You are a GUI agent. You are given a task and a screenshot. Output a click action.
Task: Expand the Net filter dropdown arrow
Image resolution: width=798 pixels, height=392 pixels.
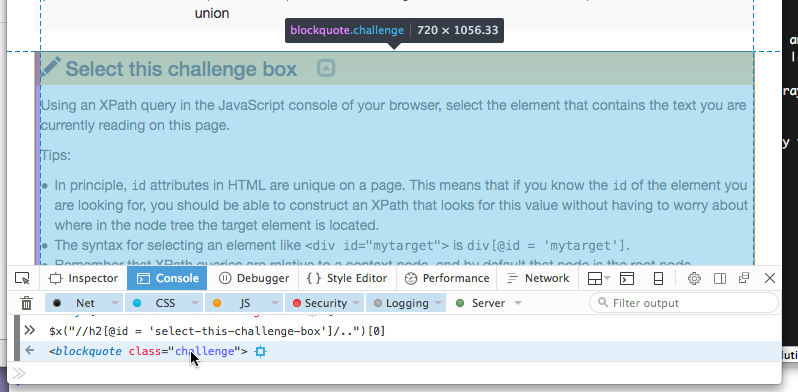click(116, 303)
